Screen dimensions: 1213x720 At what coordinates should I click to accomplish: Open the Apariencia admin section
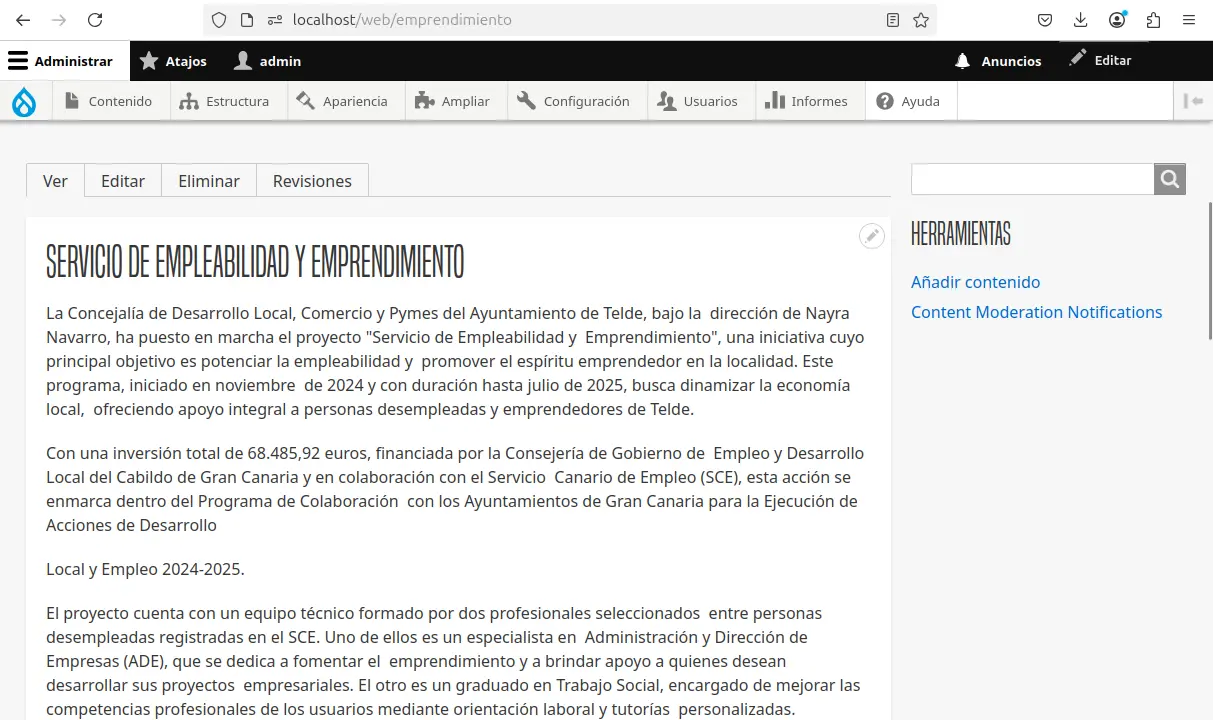pyautogui.click(x=344, y=100)
